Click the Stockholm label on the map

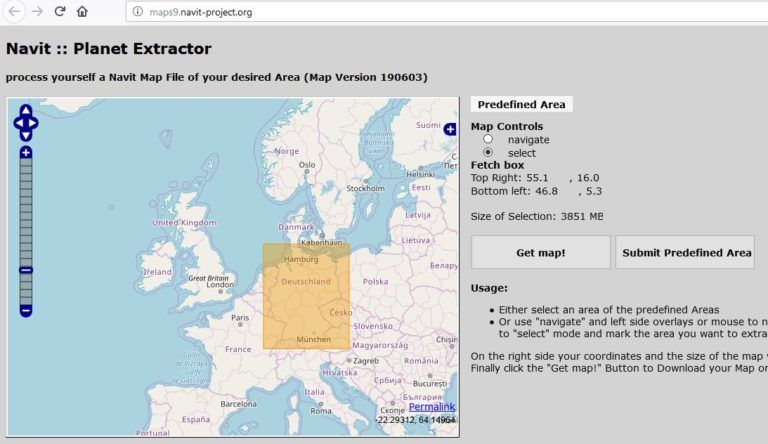coord(365,188)
